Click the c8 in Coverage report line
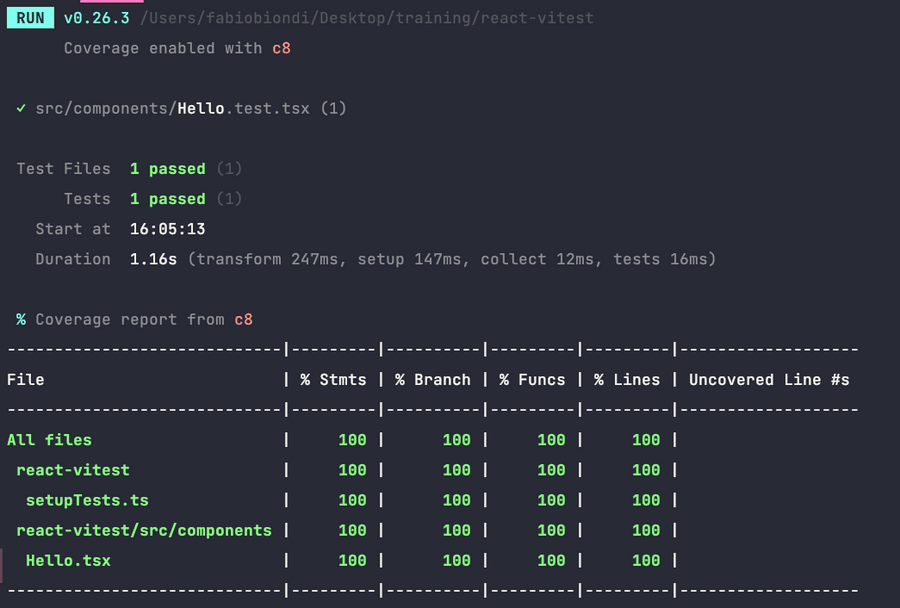 click(243, 319)
